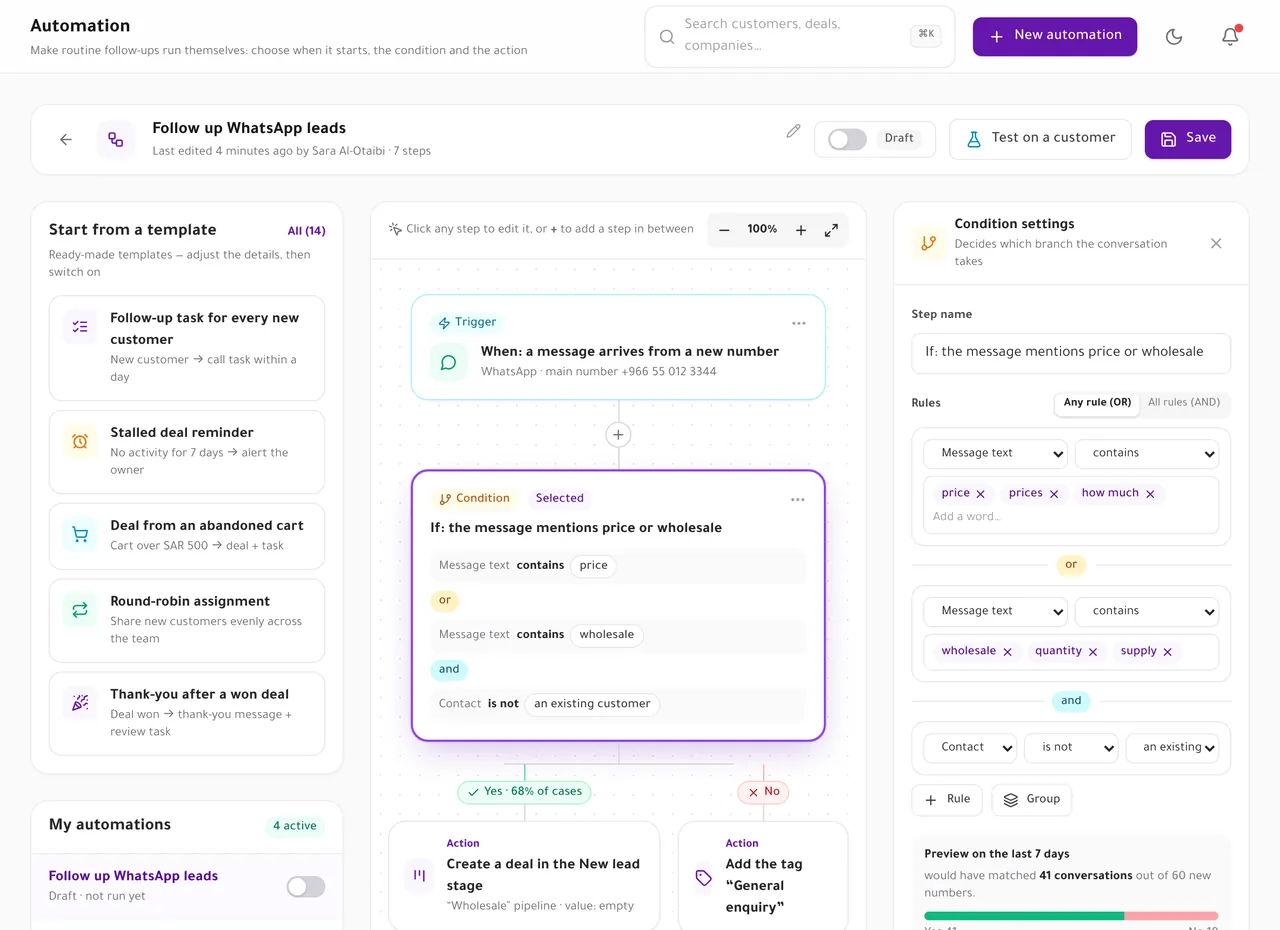Zoom in canvas with plus icon
The height and width of the screenshot is (930, 1280).
click(801, 230)
